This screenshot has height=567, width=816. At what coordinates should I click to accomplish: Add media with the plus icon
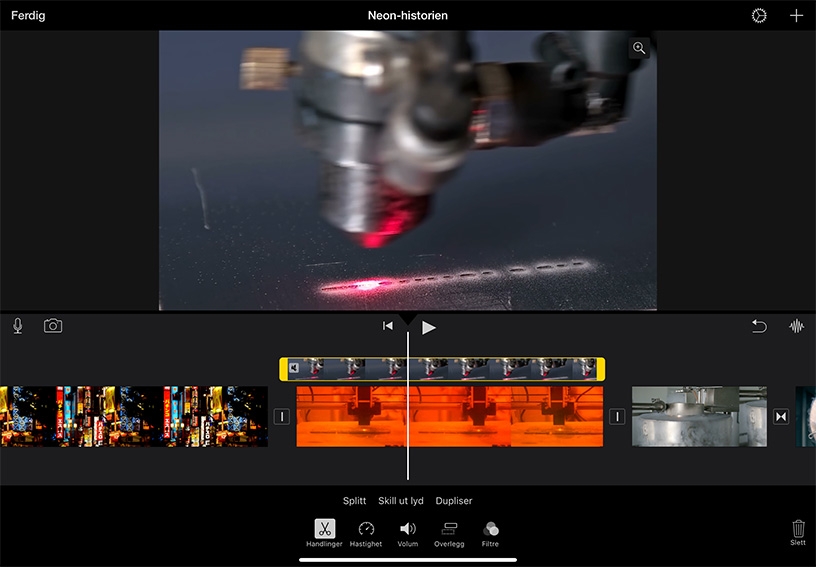(x=796, y=16)
